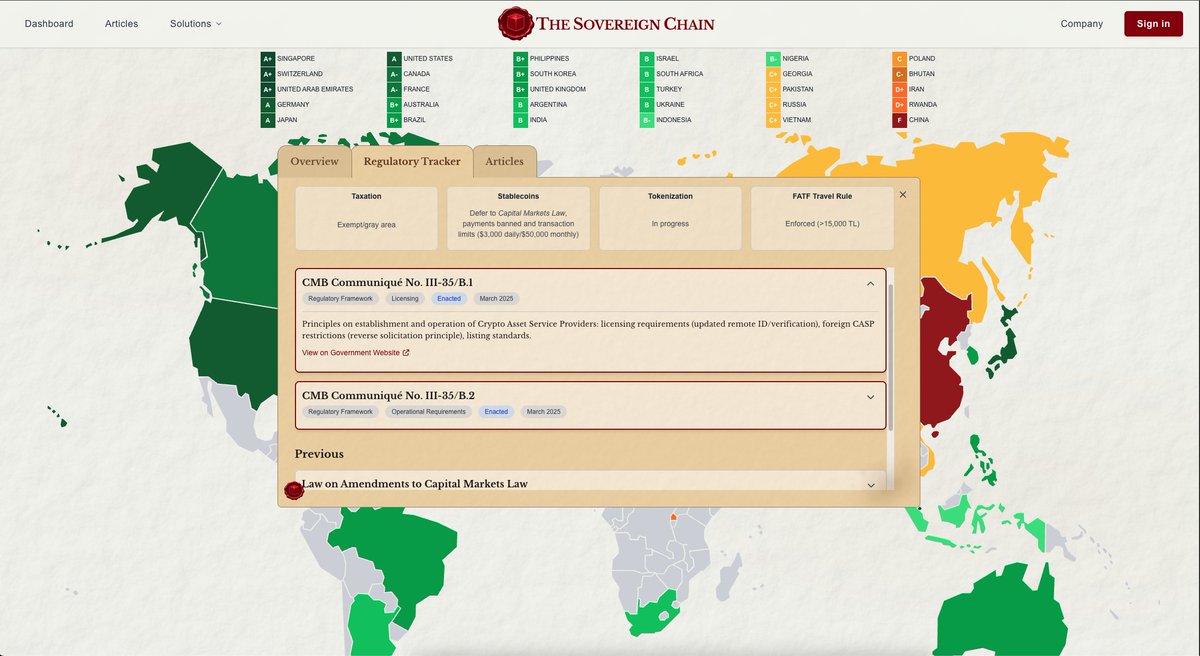Select SOUTH AFRICA in the legend
The width and height of the screenshot is (1200, 656).
coord(680,74)
